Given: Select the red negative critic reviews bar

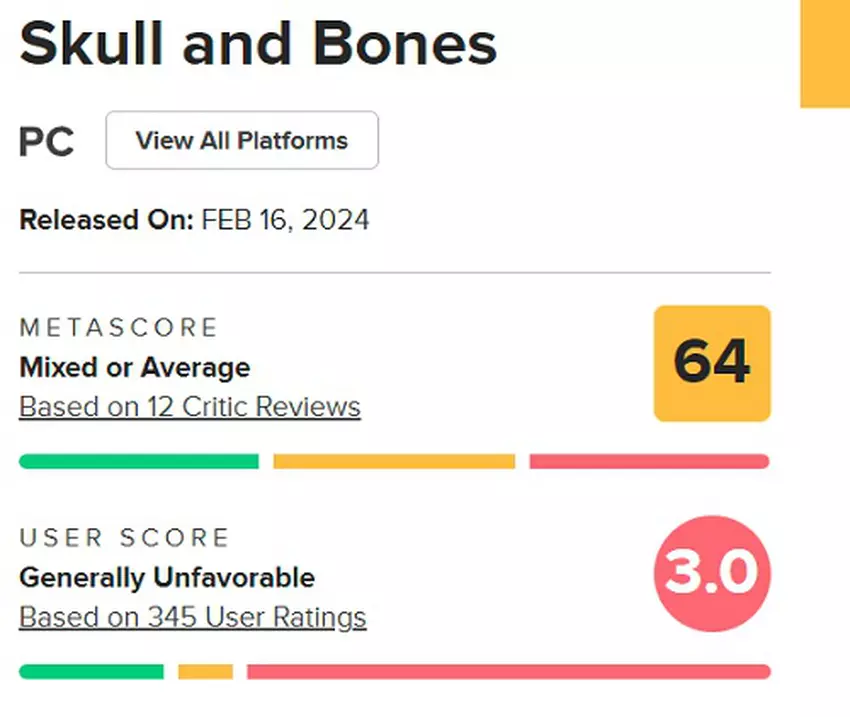Looking at the screenshot, I should (649, 461).
